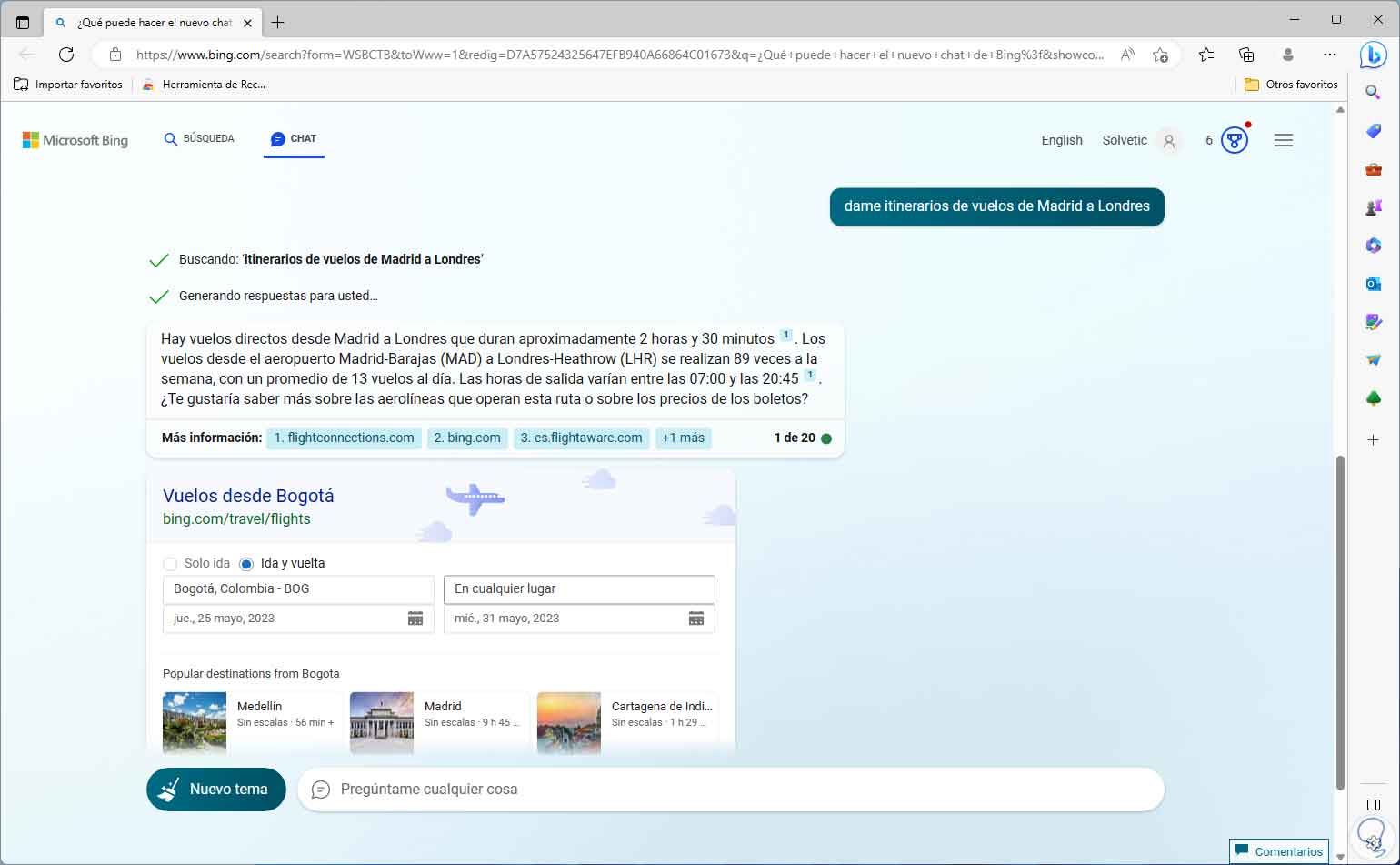
Task: Select the Ida y vuelta option
Action: point(246,564)
